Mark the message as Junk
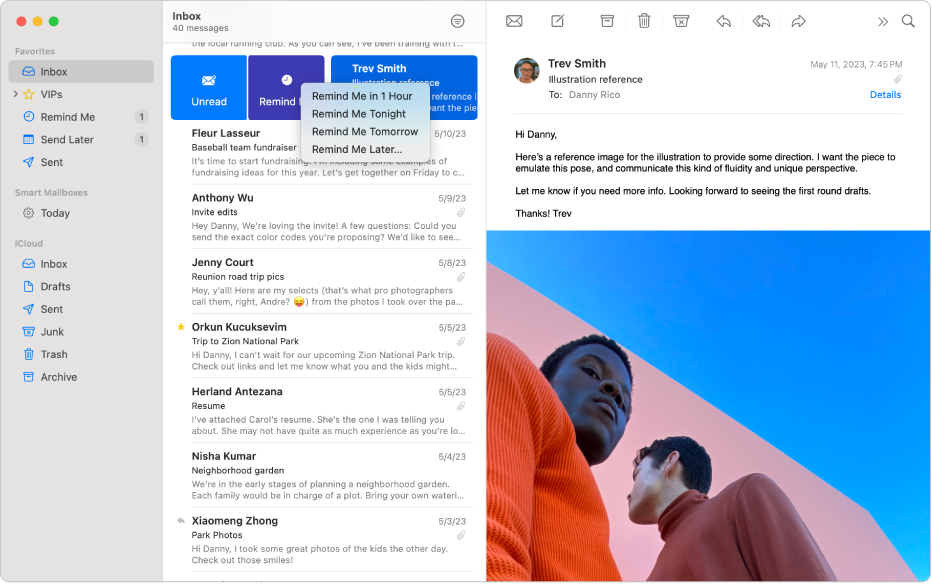 point(681,20)
